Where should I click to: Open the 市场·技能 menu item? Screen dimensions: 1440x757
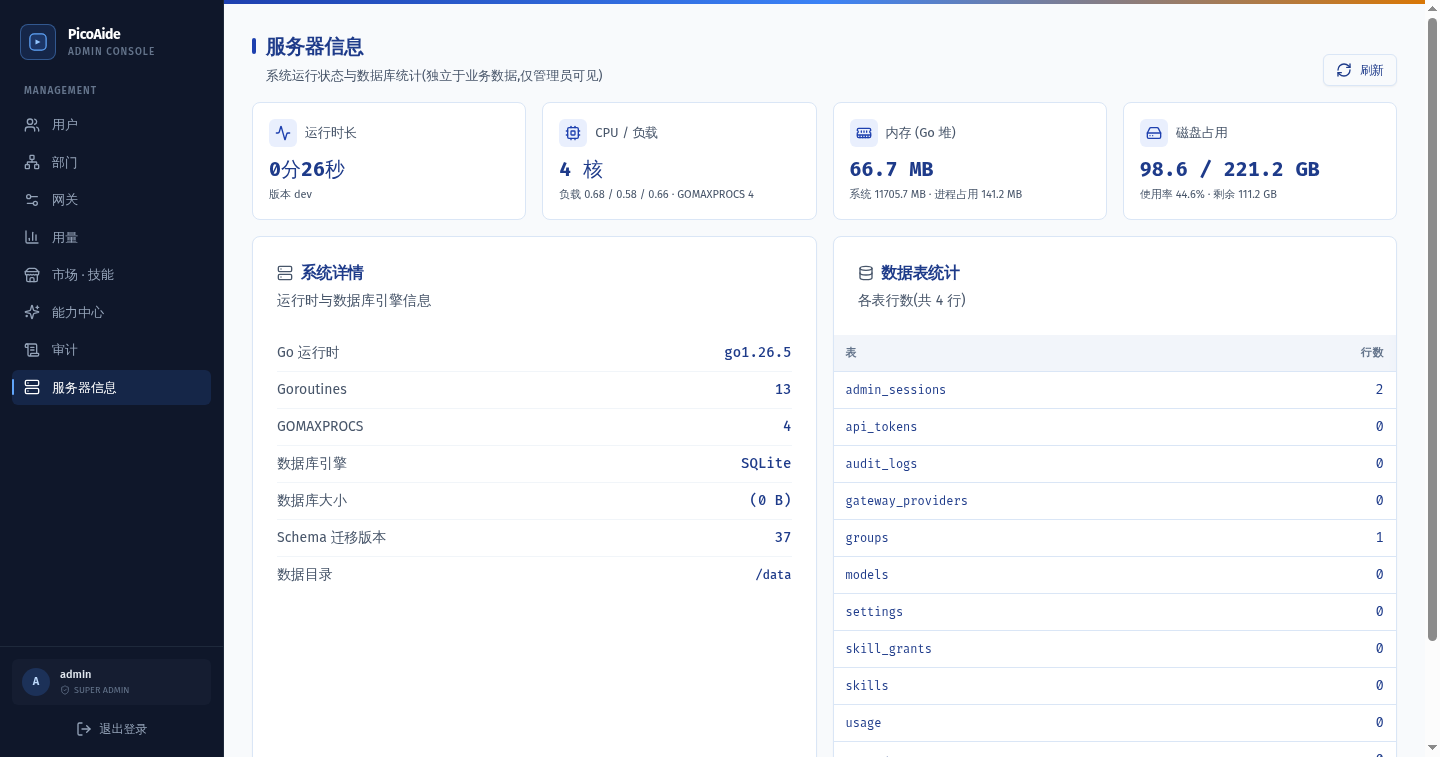111,275
